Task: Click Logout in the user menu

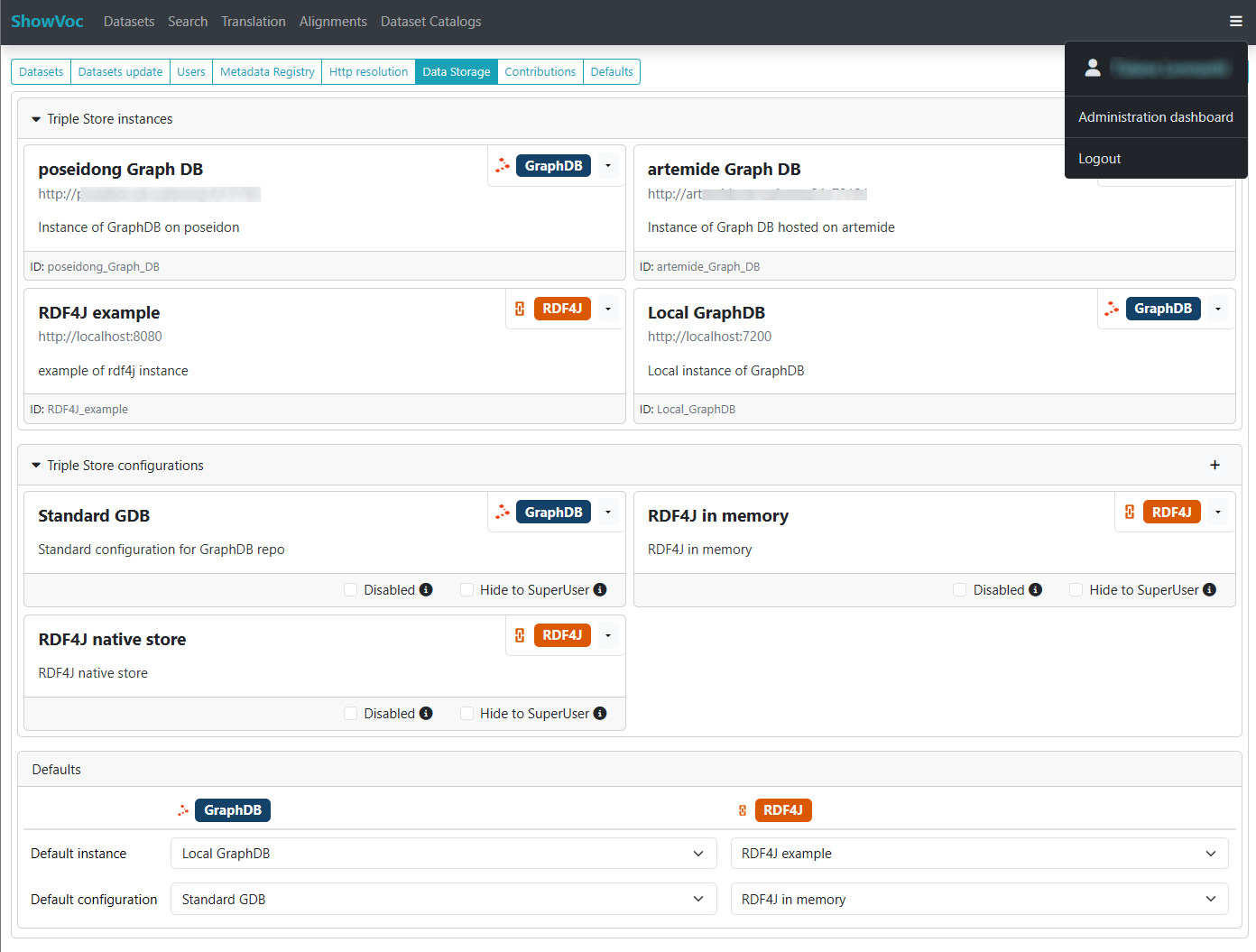Action: click(1099, 159)
